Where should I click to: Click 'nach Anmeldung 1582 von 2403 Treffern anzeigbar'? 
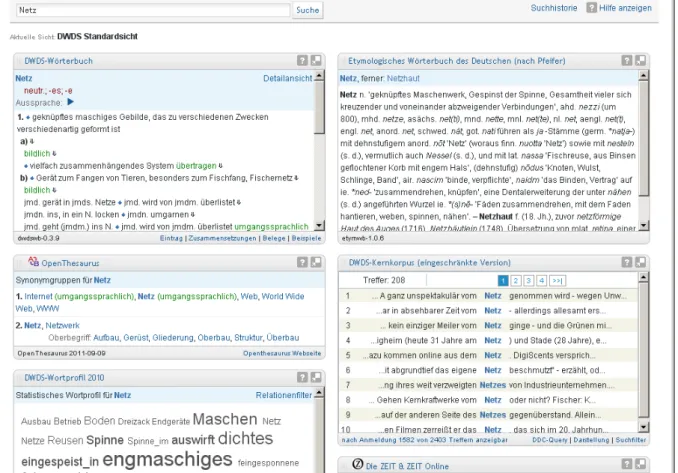click(x=424, y=440)
